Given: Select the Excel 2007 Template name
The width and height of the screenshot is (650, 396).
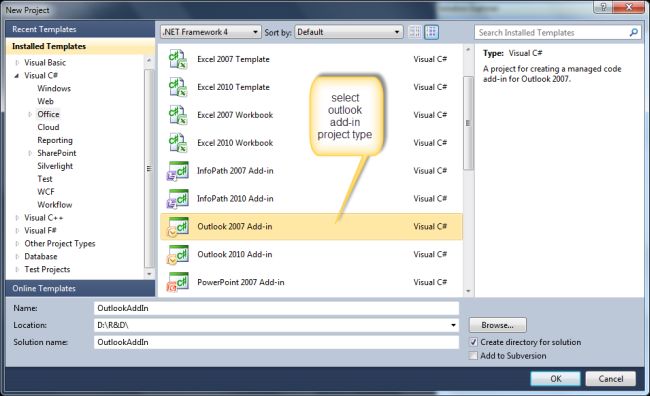Looking at the screenshot, I should pos(233,59).
